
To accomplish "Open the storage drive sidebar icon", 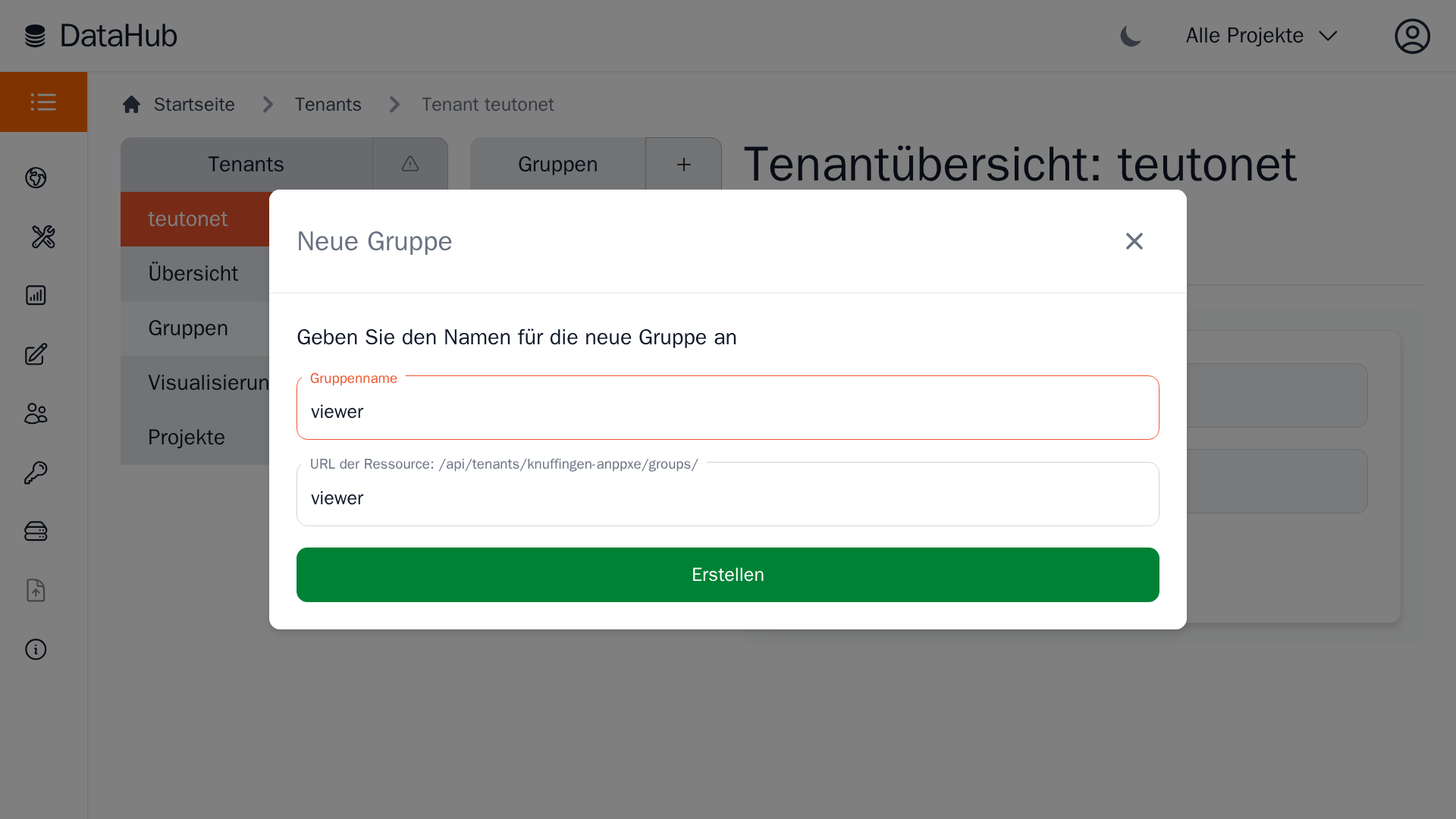I will click(x=36, y=531).
